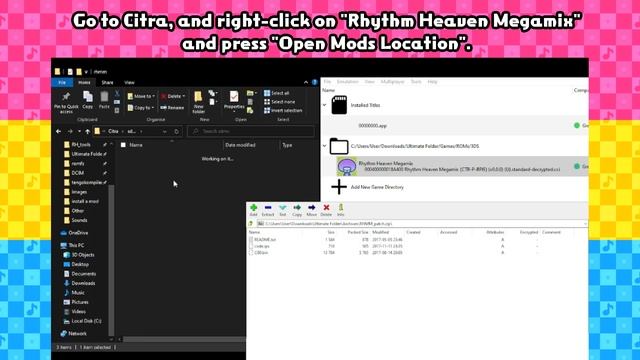Open File tab in Explorer
The image size is (640, 360).
[62, 82]
